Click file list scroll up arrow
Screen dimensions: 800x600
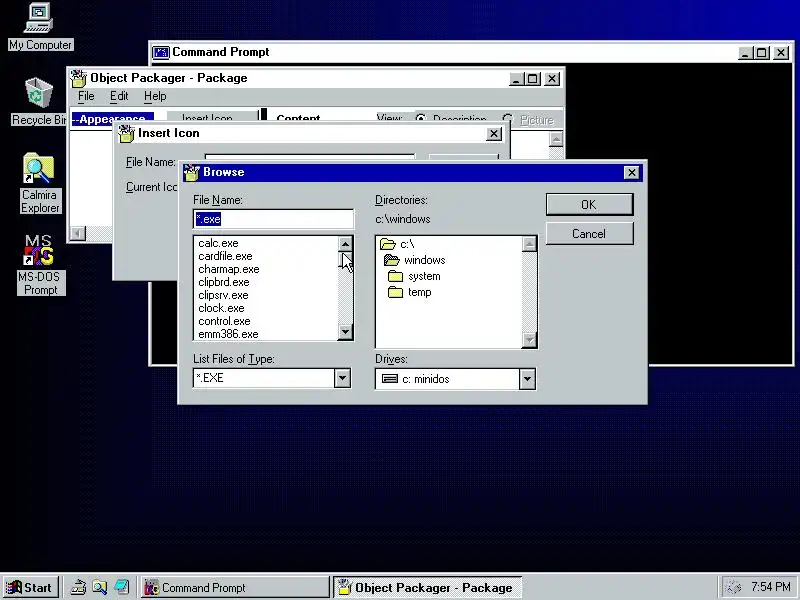pyautogui.click(x=345, y=244)
